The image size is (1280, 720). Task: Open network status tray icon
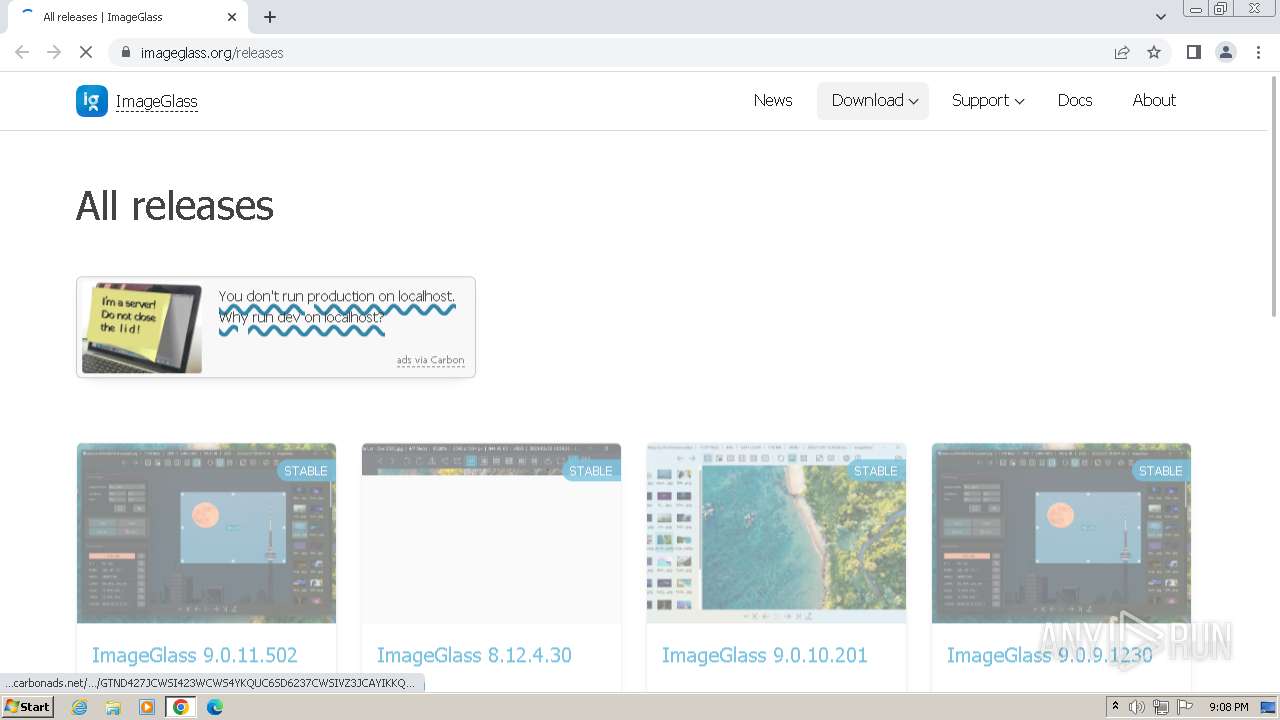tap(1161, 707)
